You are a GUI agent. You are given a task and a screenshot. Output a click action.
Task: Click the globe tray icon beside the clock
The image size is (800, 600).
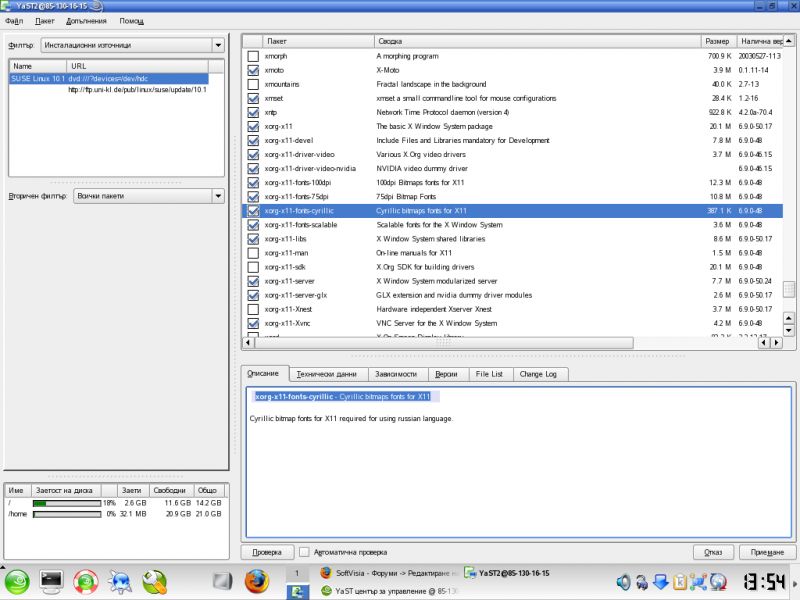(718, 582)
